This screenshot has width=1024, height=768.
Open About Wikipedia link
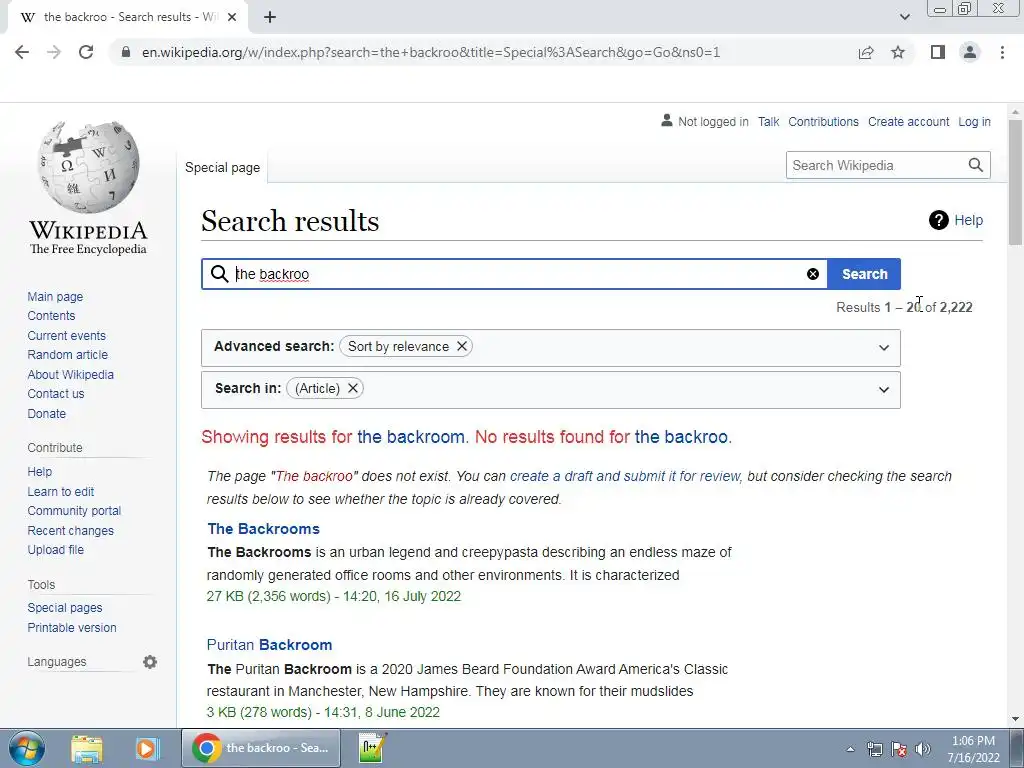coord(71,374)
